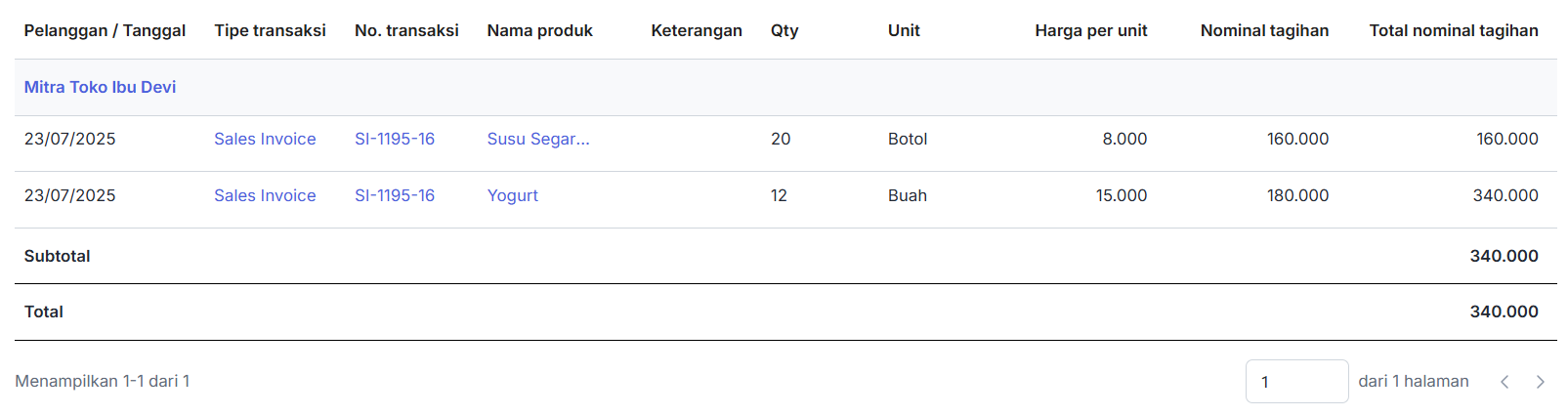The height and width of the screenshot is (416, 1568).
Task: Click the Nama produk column header
Action: coord(540,30)
